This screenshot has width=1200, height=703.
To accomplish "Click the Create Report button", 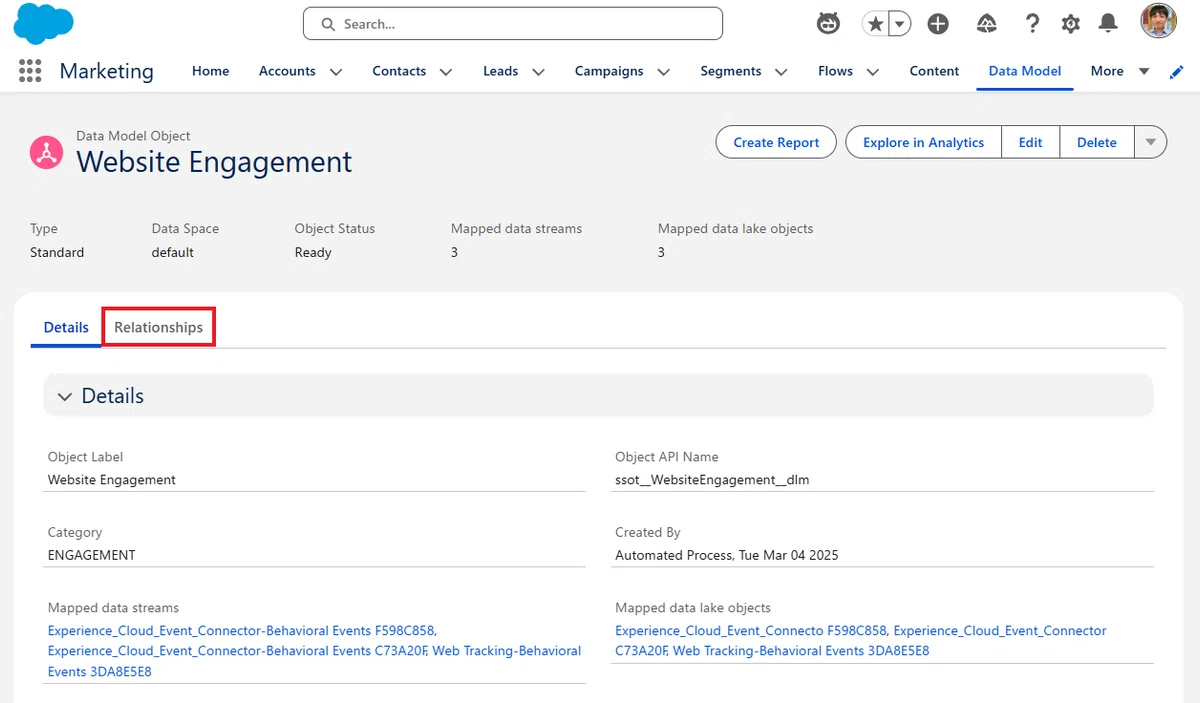I will tap(776, 142).
